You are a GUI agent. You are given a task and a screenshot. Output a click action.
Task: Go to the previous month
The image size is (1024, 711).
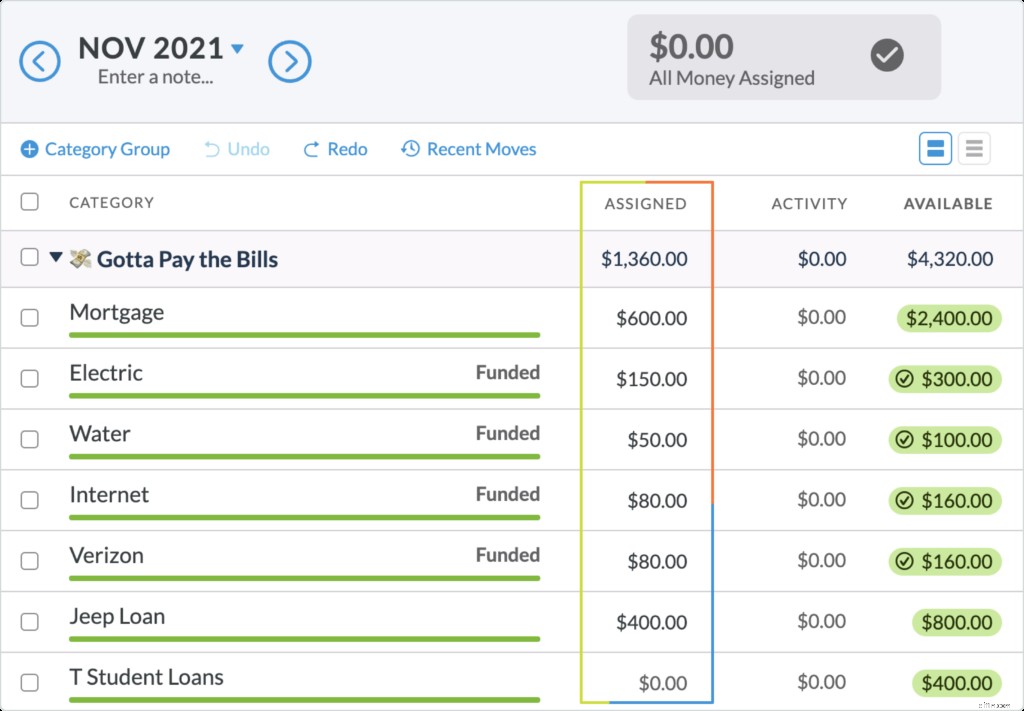(x=39, y=61)
